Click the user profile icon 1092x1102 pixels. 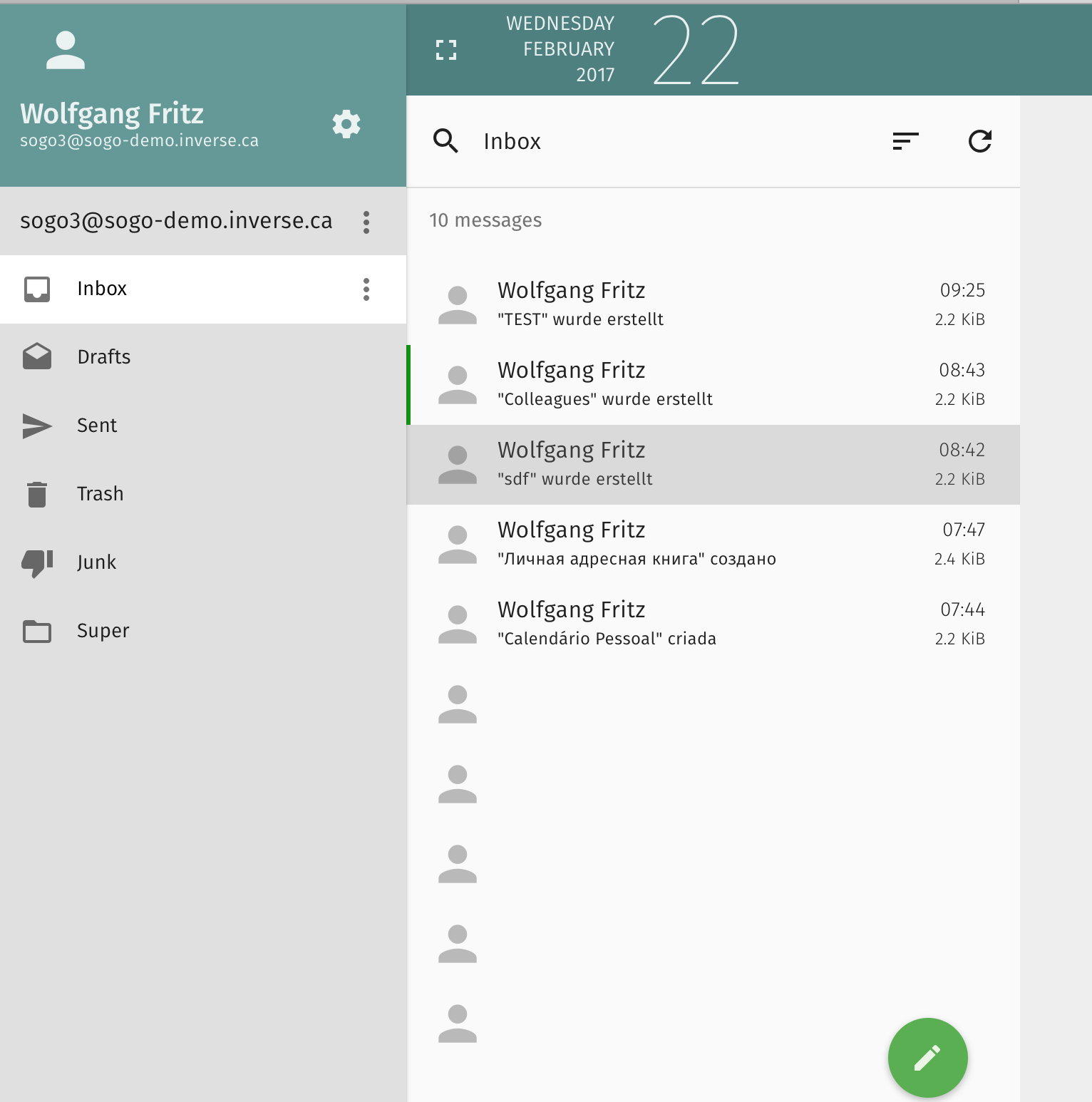[66, 51]
